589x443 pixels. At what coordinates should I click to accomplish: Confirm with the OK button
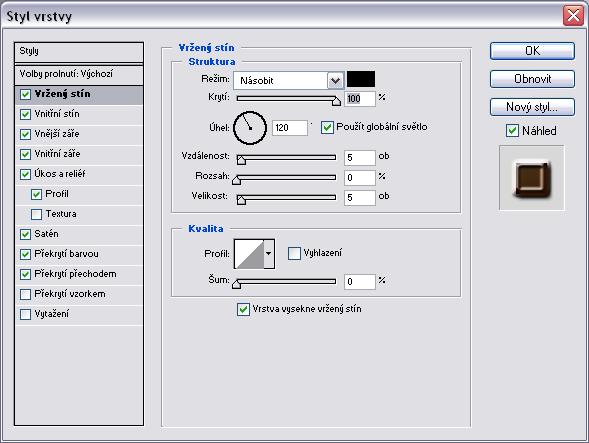[532, 51]
